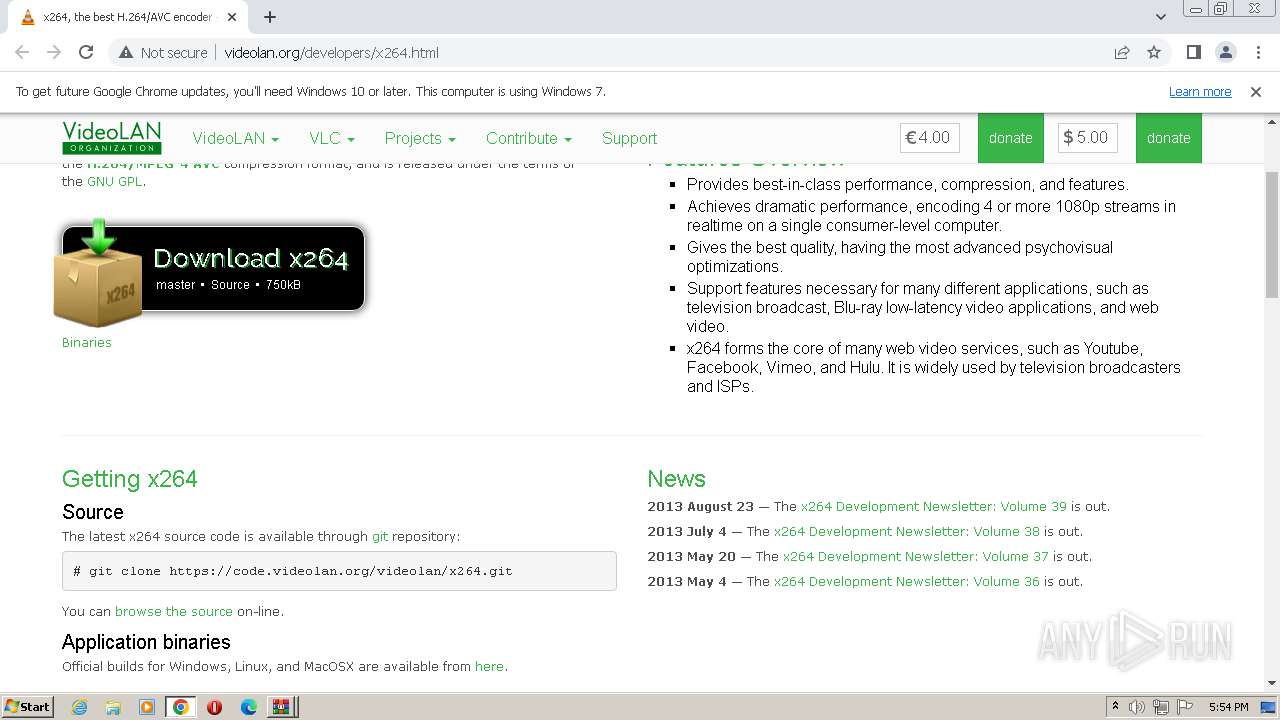Click the Getting x264 heading
1280x720 pixels.
tap(130, 479)
